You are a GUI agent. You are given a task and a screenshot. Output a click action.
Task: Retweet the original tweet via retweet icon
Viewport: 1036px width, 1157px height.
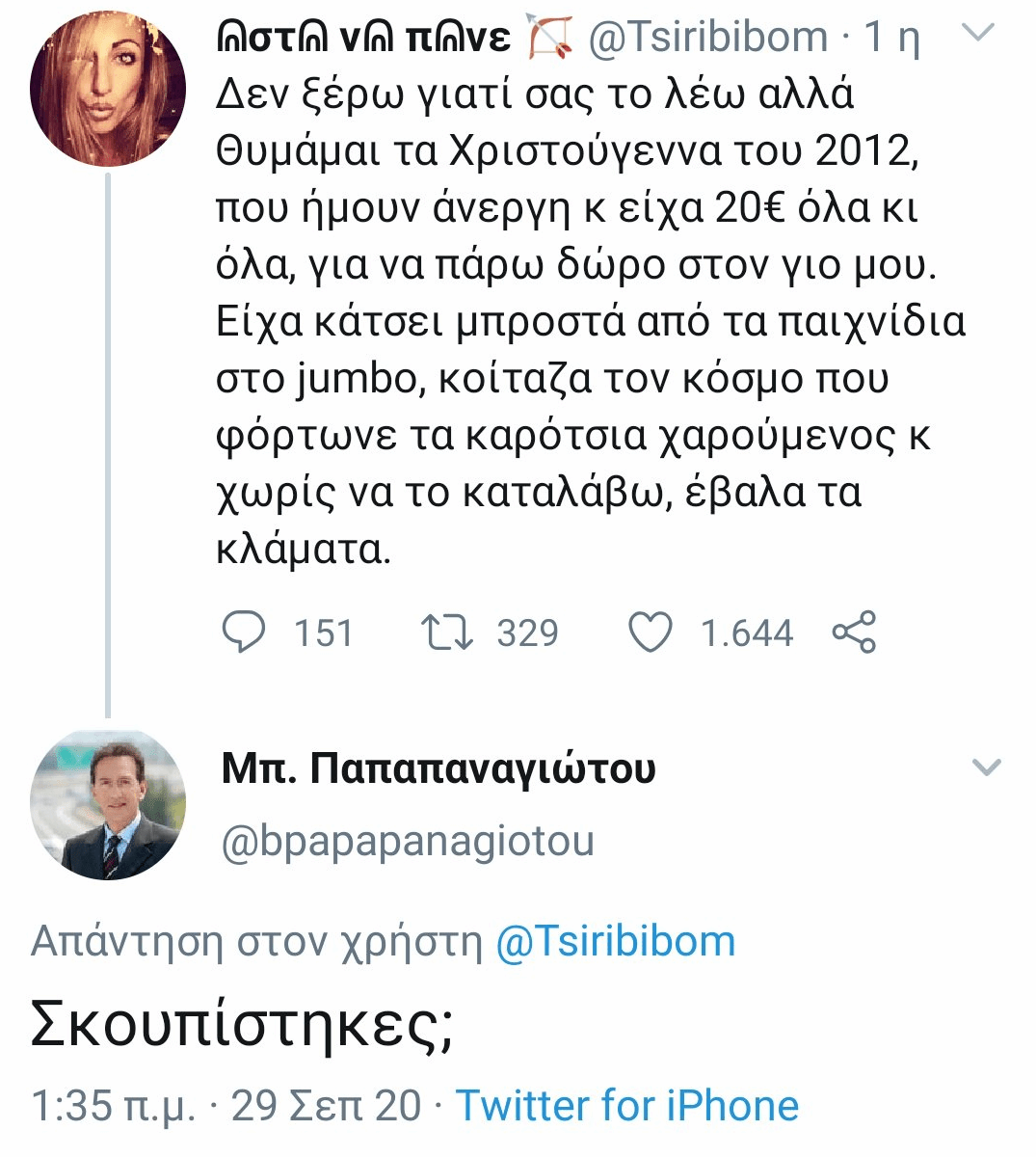[x=447, y=632]
